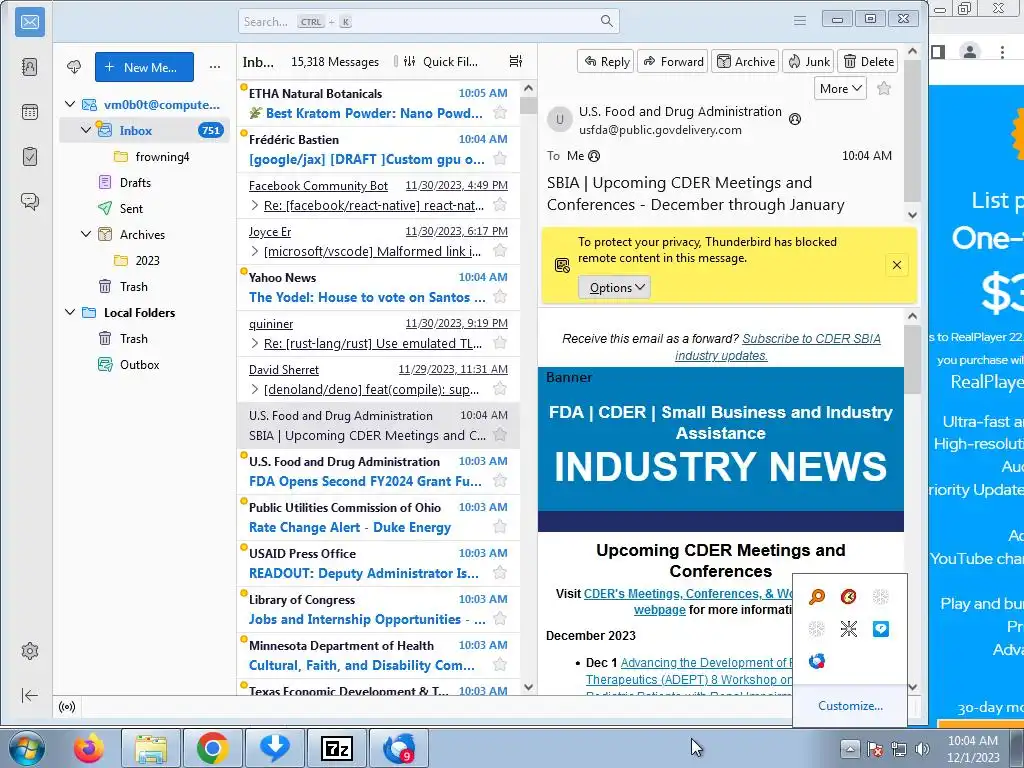
Task: Forward the current message
Action: [673, 61]
